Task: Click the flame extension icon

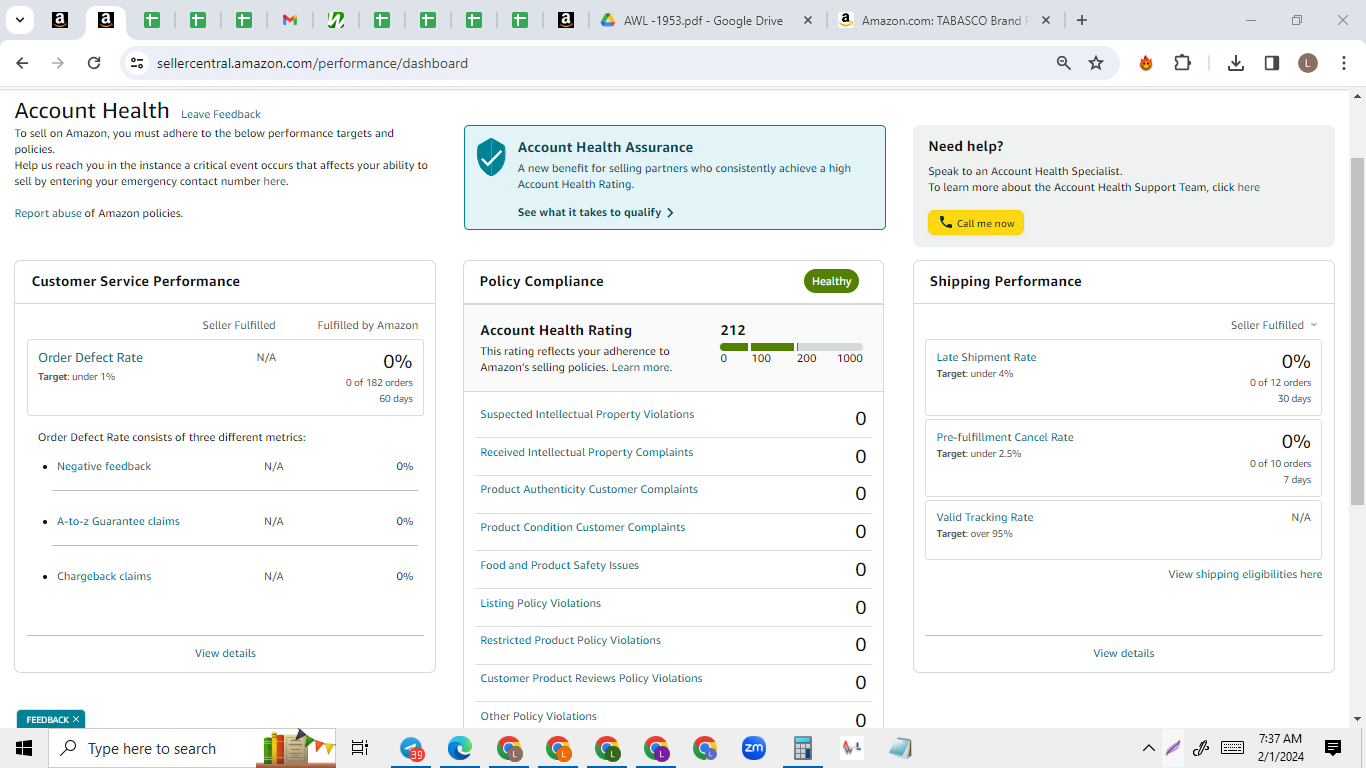Action: (1146, 63)
